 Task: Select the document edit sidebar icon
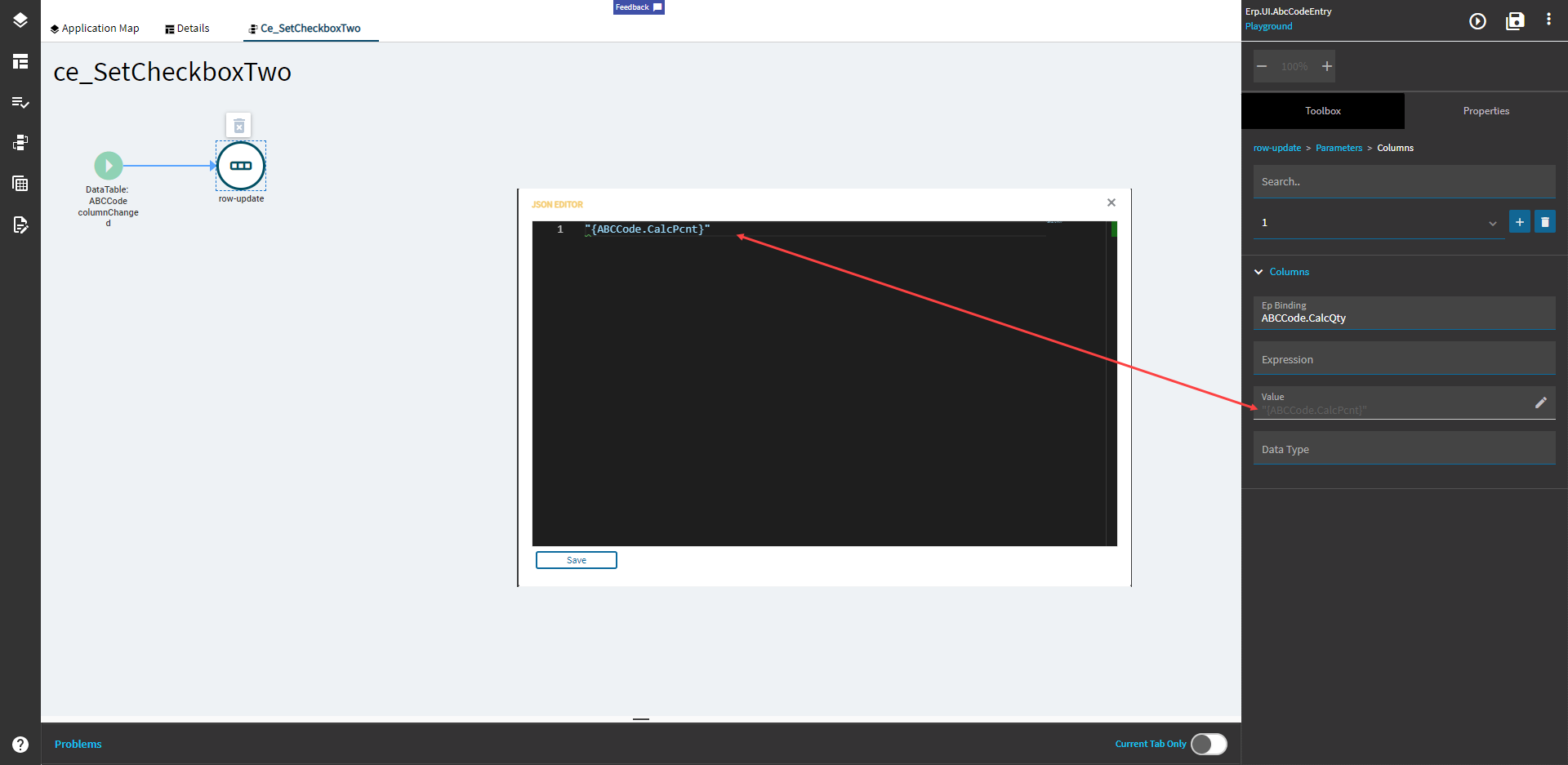(x=20, y=225)
